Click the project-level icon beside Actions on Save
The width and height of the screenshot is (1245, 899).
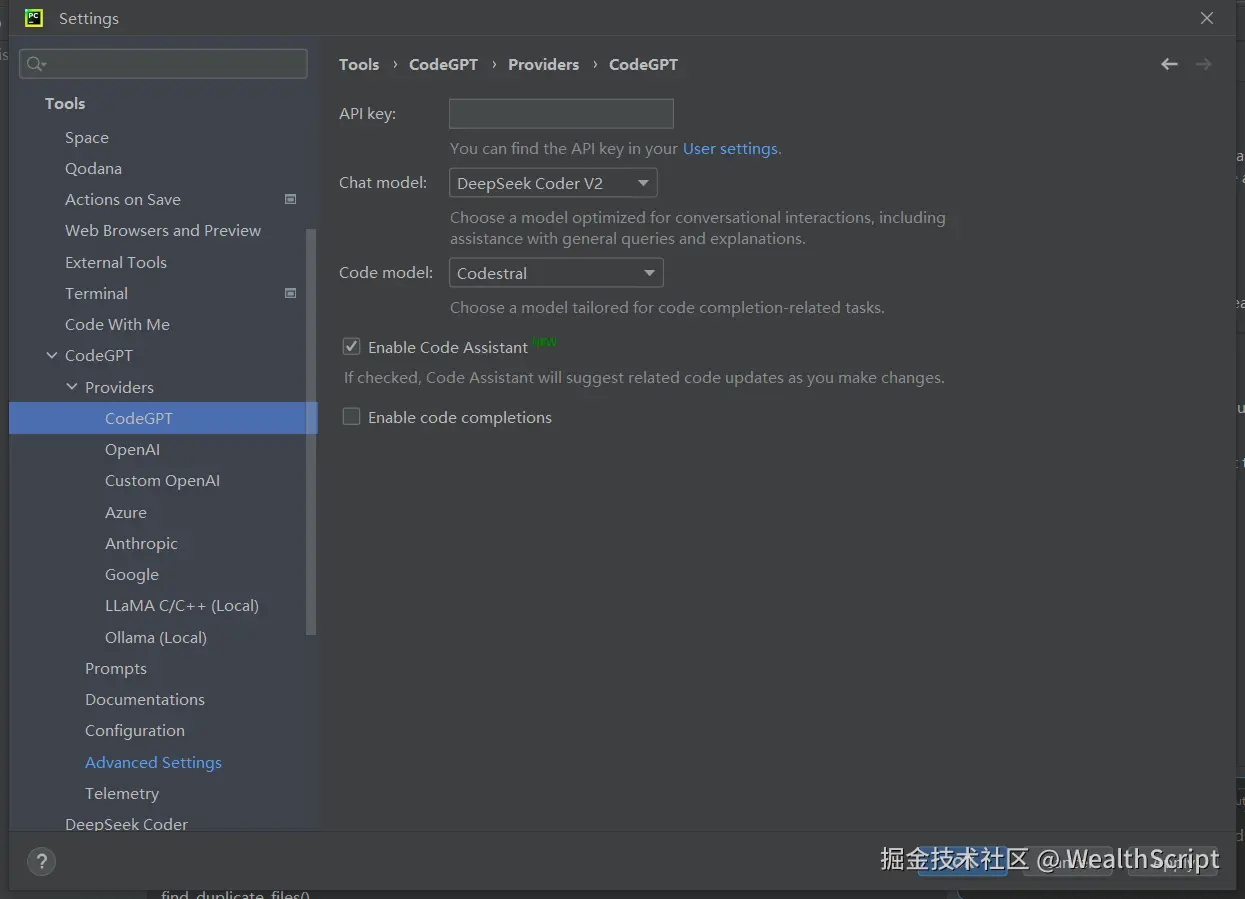291,199
